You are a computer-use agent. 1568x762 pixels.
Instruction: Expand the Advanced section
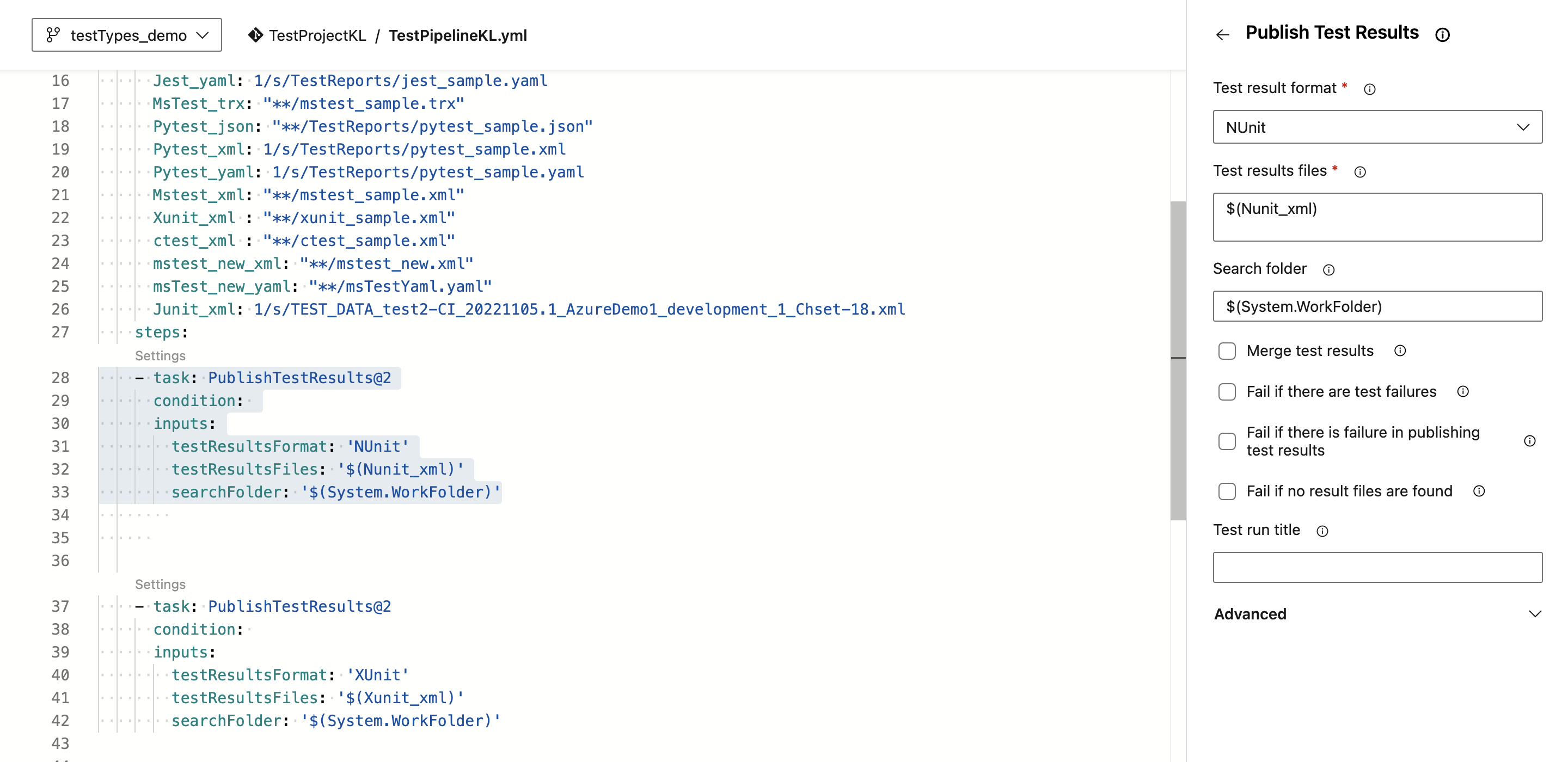(x=1377, y=613)
